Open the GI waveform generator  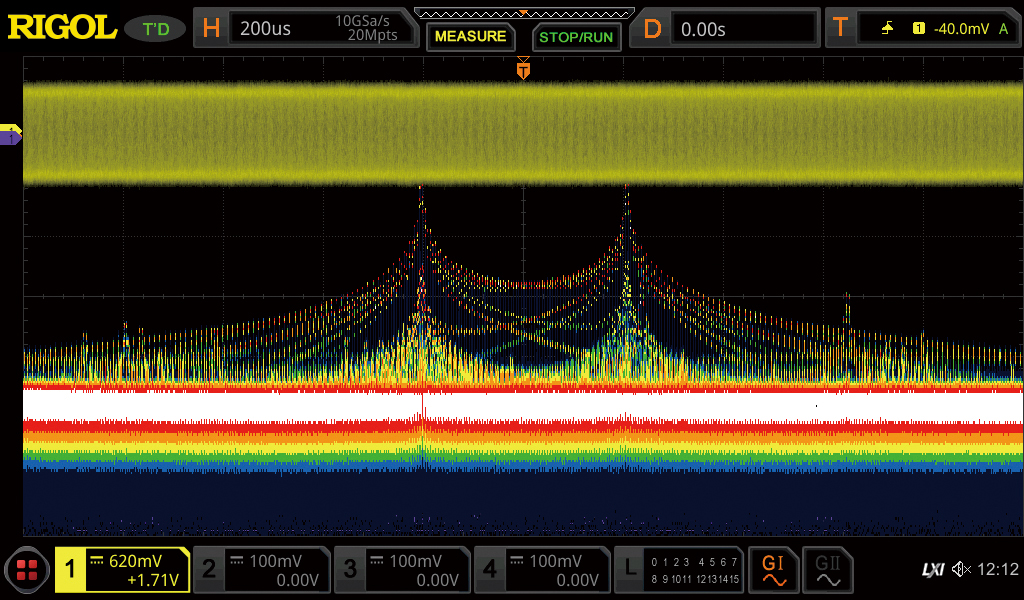coord(773,570)
